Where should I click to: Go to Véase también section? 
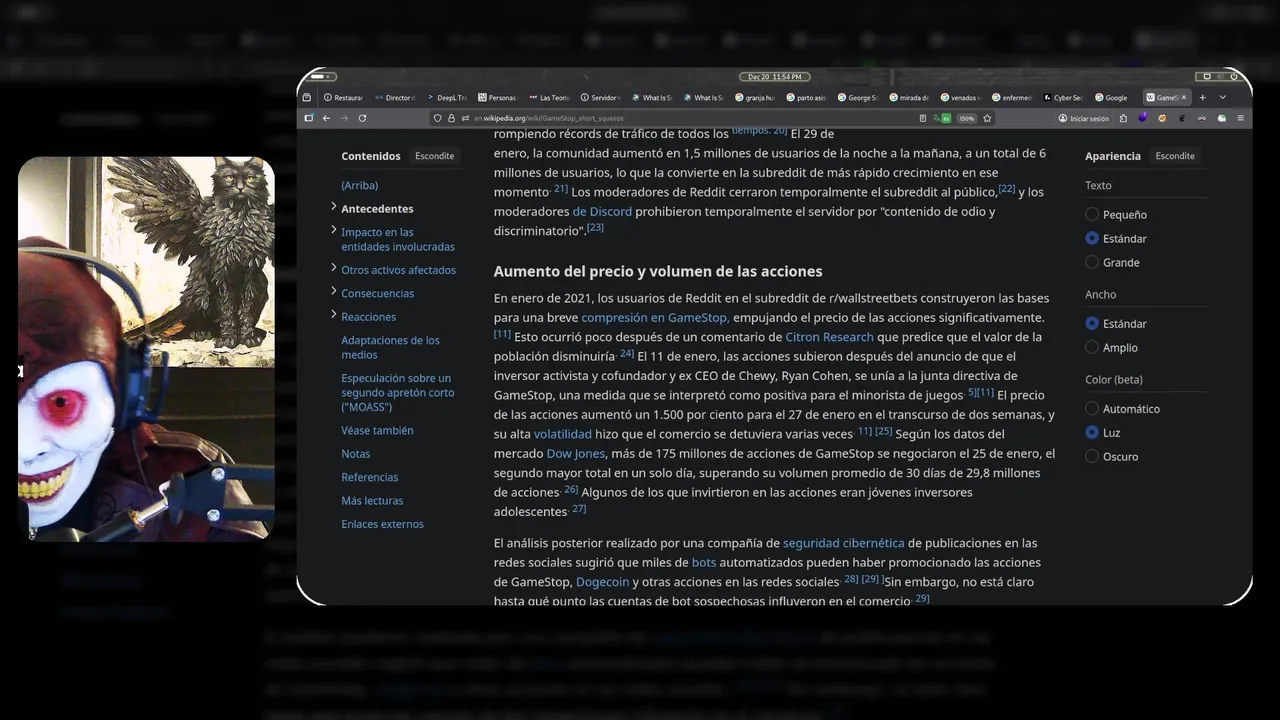pos(377,431)
